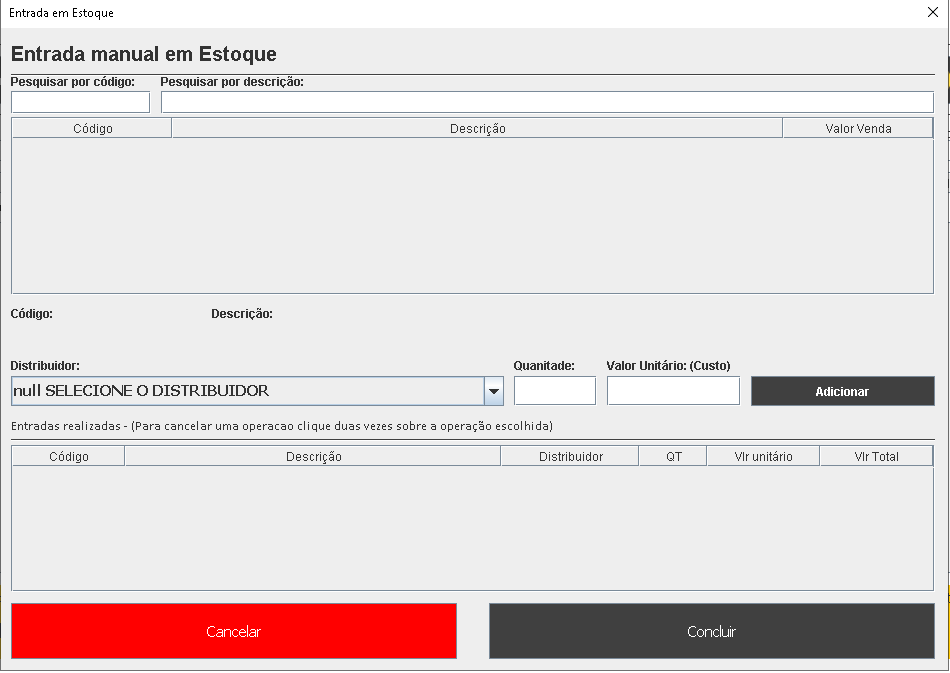950x673 pixels.
Task: Click the Quanitade input field
Action: (x=554, y=391)
